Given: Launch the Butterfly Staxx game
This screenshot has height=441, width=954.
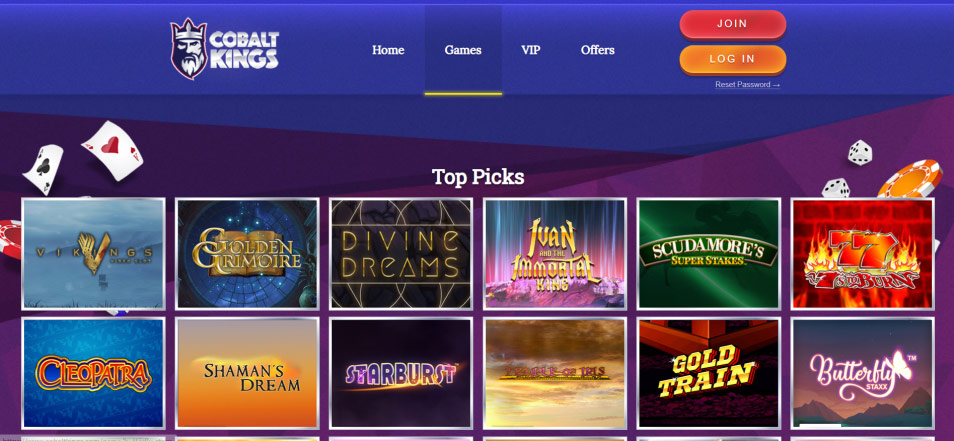Looking at the screenshot, I should tap(863, 373).
